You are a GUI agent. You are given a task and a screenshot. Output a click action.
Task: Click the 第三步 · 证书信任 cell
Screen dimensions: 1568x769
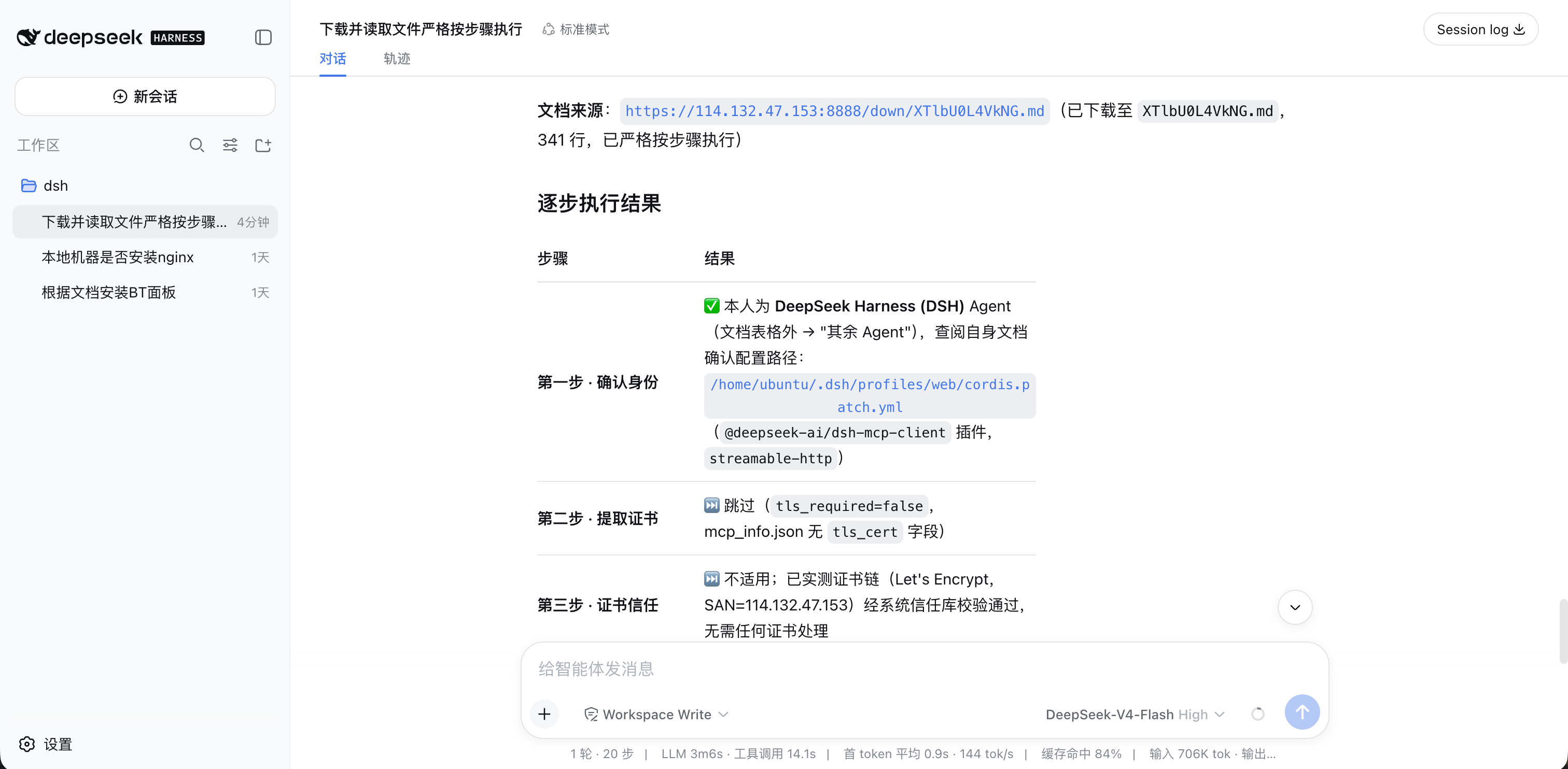[x=598, y=605]
